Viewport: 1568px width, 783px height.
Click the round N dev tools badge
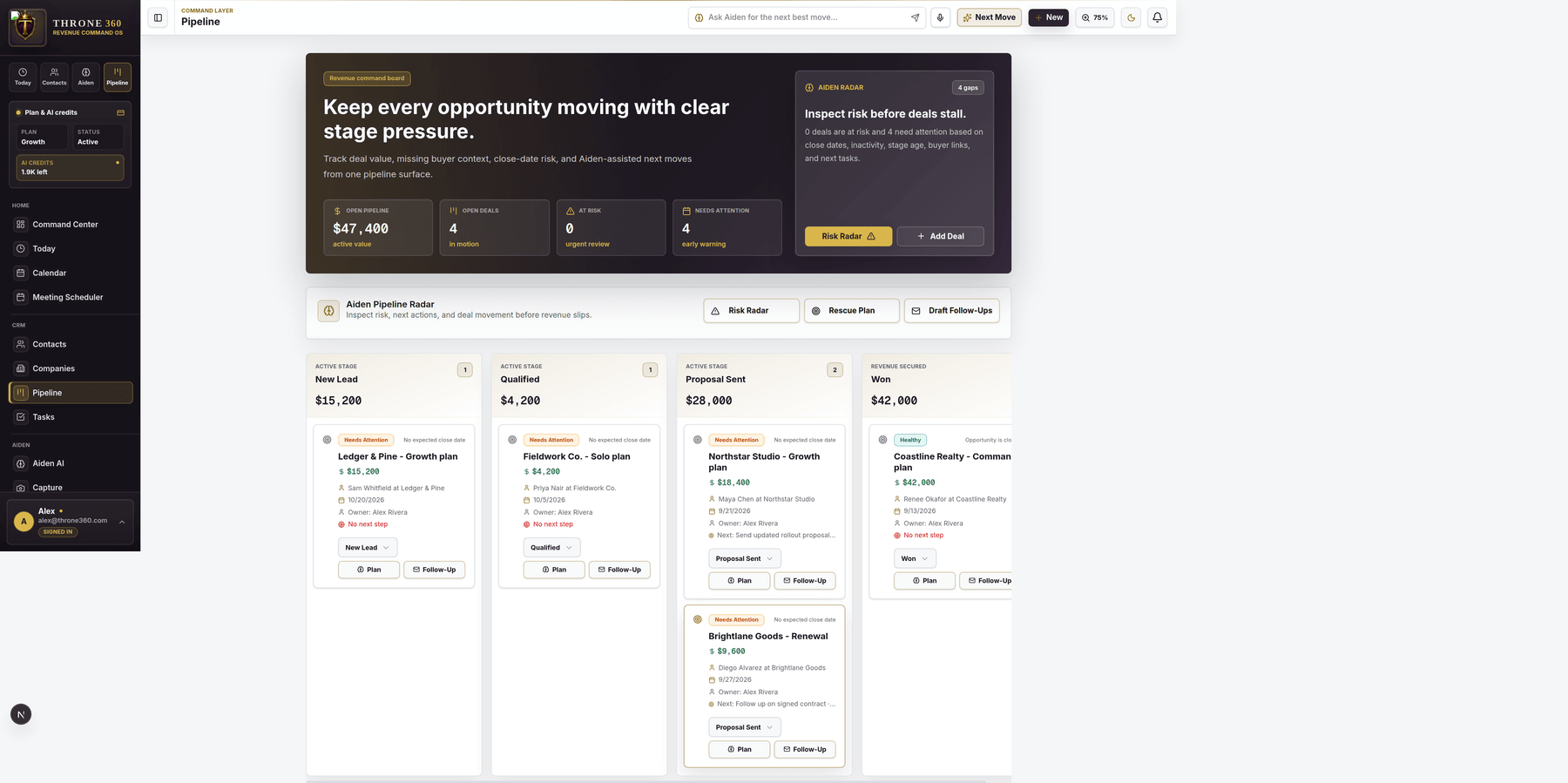pos(21,714)
